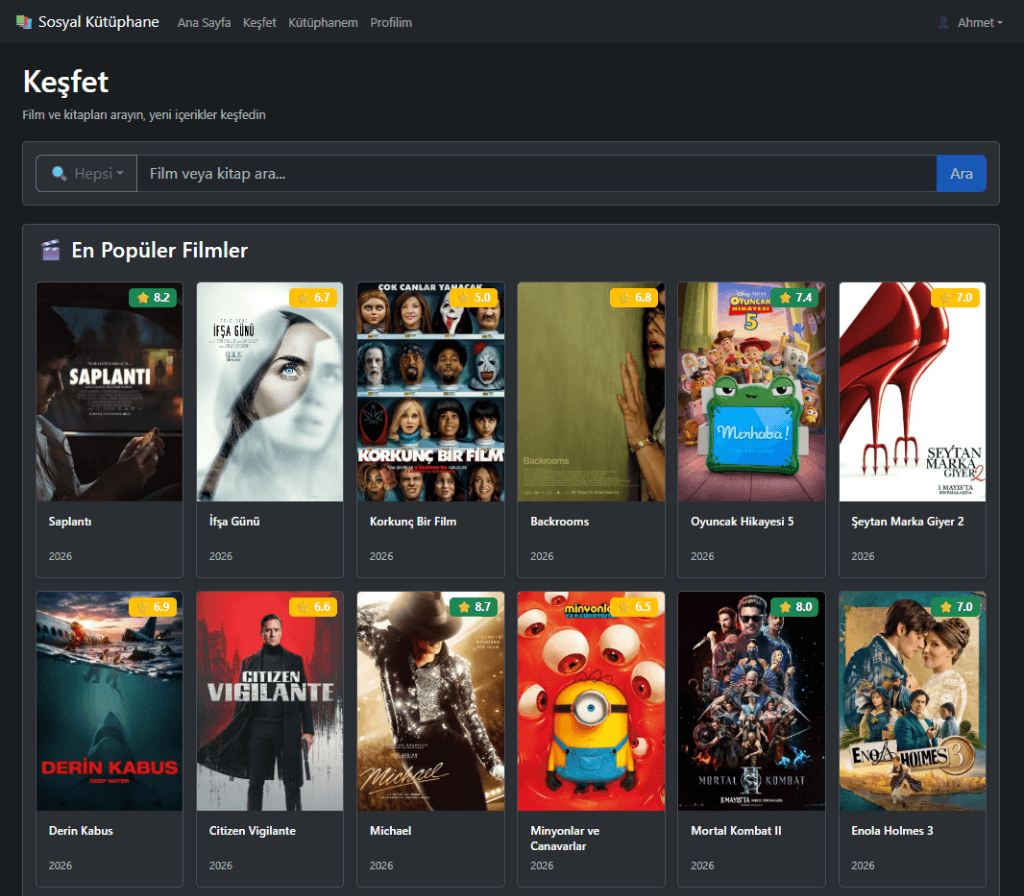Viewport: 1024px width, 896px height.
Task: Click the 2026 year under Enola Holmes 3
Action: 863,865
